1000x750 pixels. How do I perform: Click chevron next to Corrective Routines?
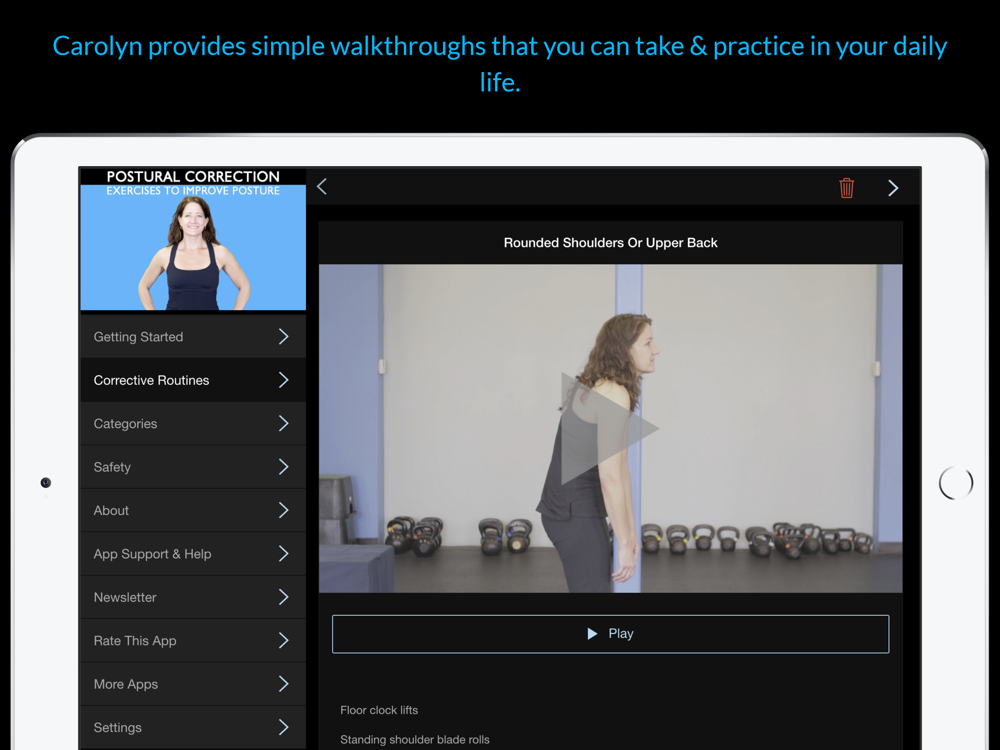coord(284,380)
